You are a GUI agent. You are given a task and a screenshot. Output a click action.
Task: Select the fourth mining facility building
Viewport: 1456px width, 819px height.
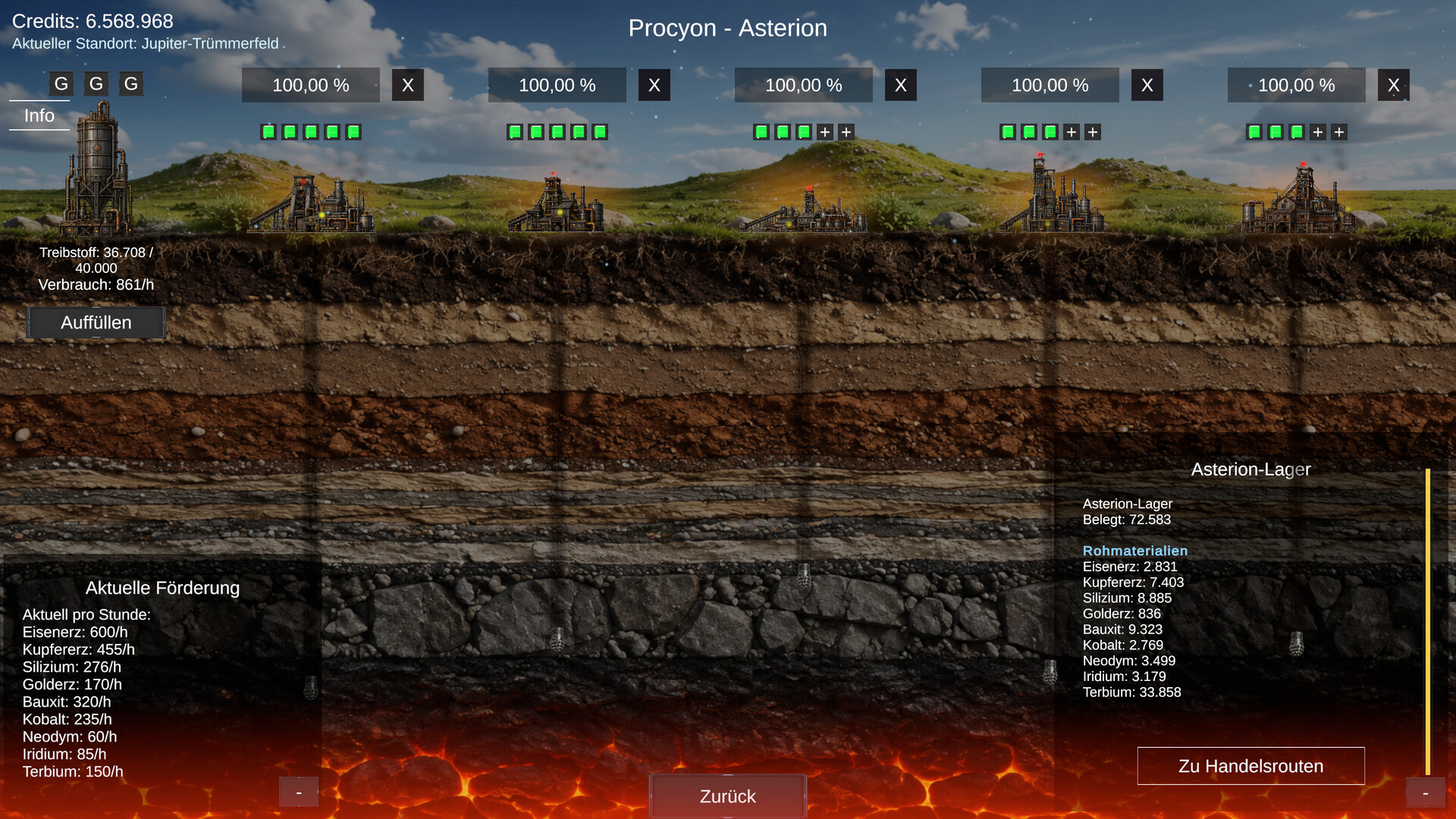point(1050,193)
